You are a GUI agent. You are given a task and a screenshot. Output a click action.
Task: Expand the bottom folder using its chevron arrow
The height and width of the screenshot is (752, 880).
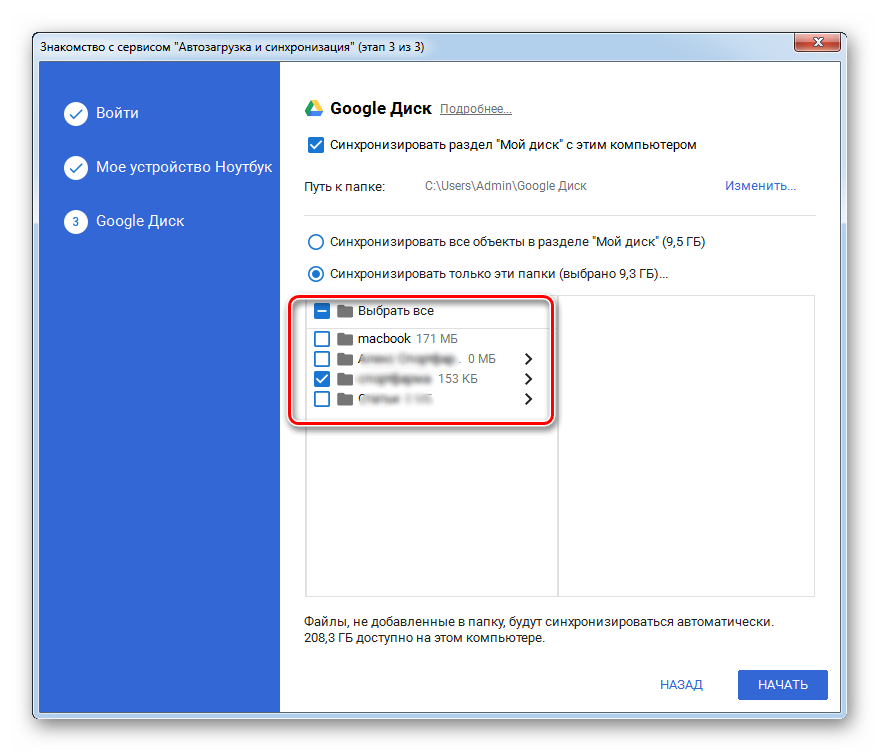(x=528, y=399)
